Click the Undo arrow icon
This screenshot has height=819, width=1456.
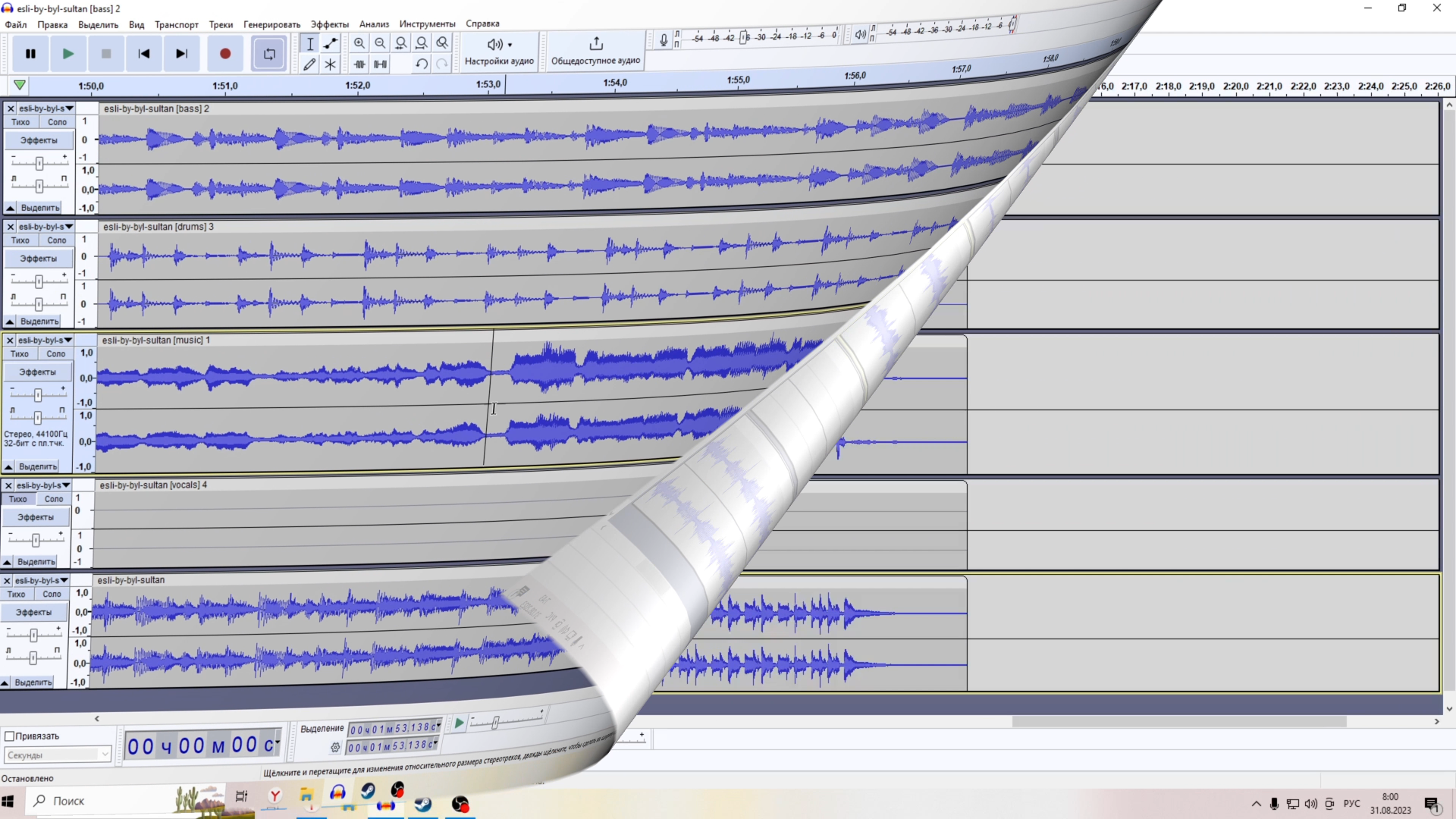pos(422,64)
